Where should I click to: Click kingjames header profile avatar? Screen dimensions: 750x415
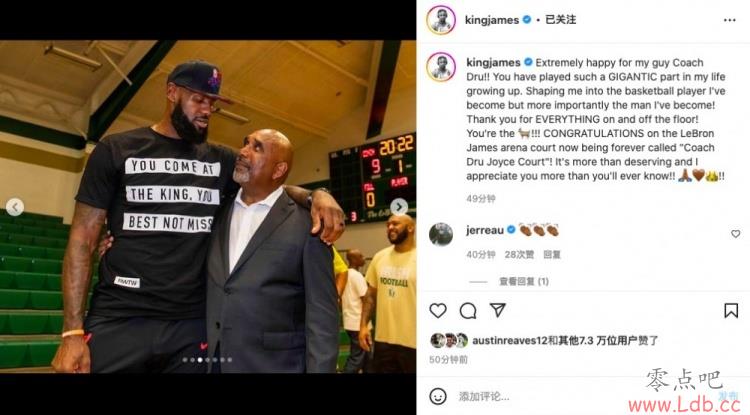click(441, 20)
